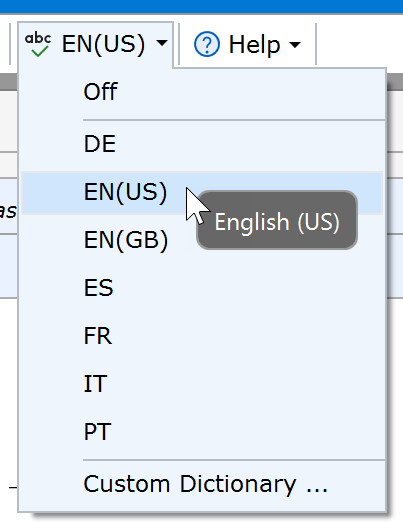Click the abc spellcheck checkmark icon

38,44
